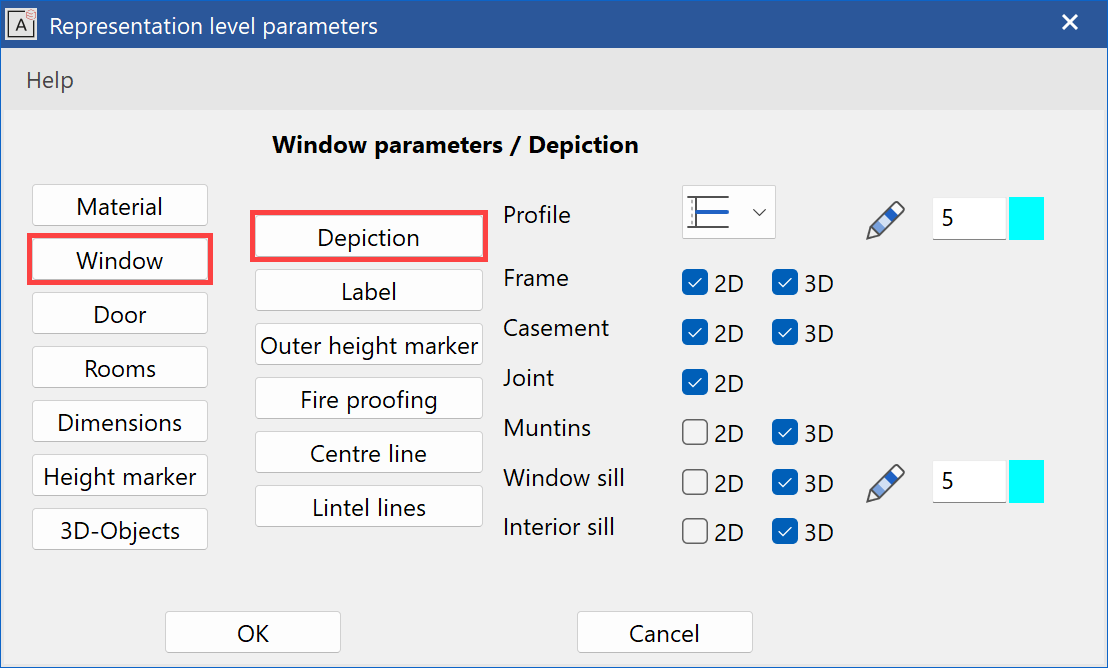Open the Fire proofing subcategory

click(x=369, y=399)
